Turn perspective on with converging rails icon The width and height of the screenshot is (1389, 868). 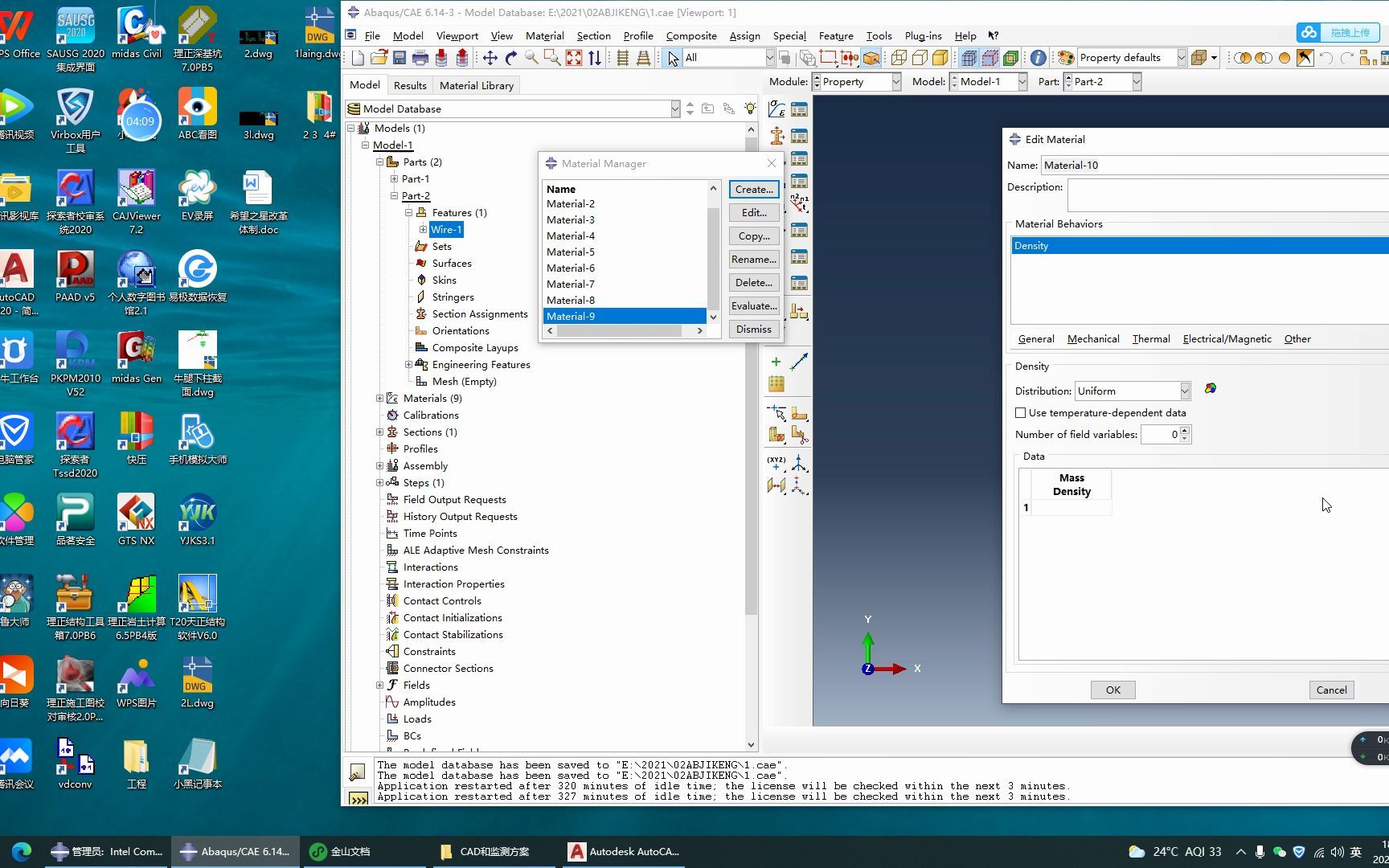[x=643, y=58]
